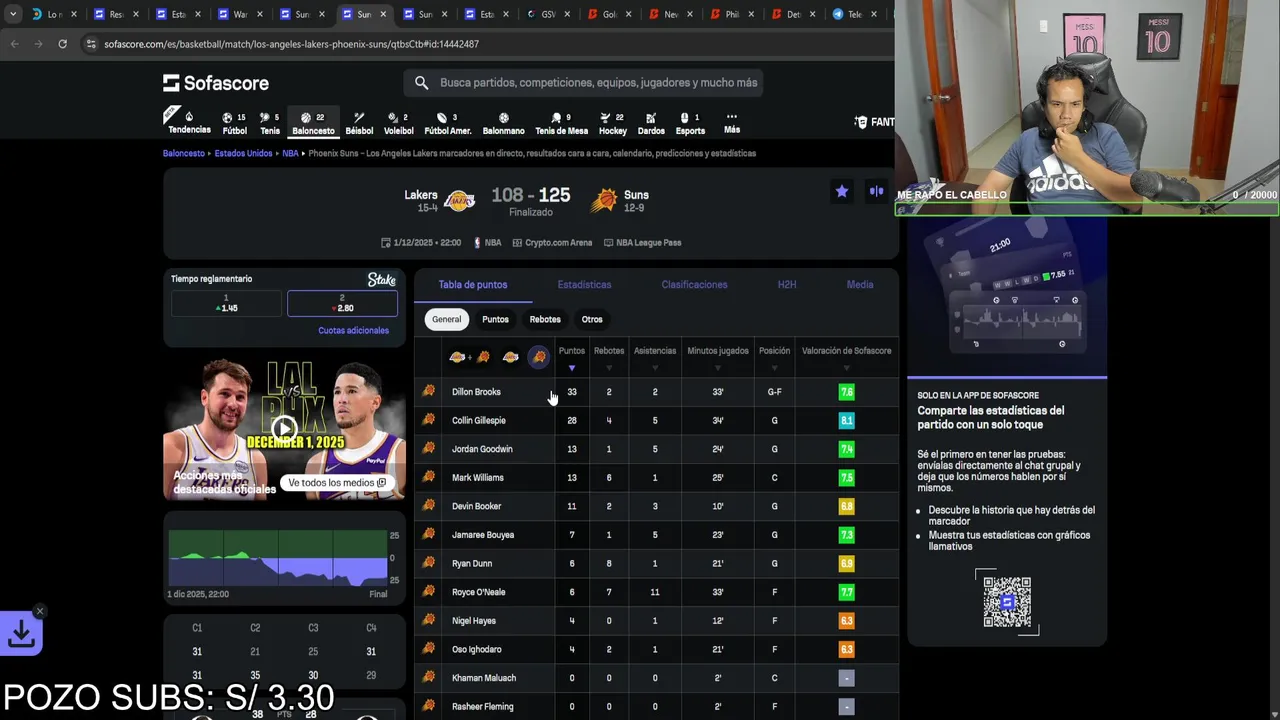Open the Sofascore home logo

click(216, 83)
